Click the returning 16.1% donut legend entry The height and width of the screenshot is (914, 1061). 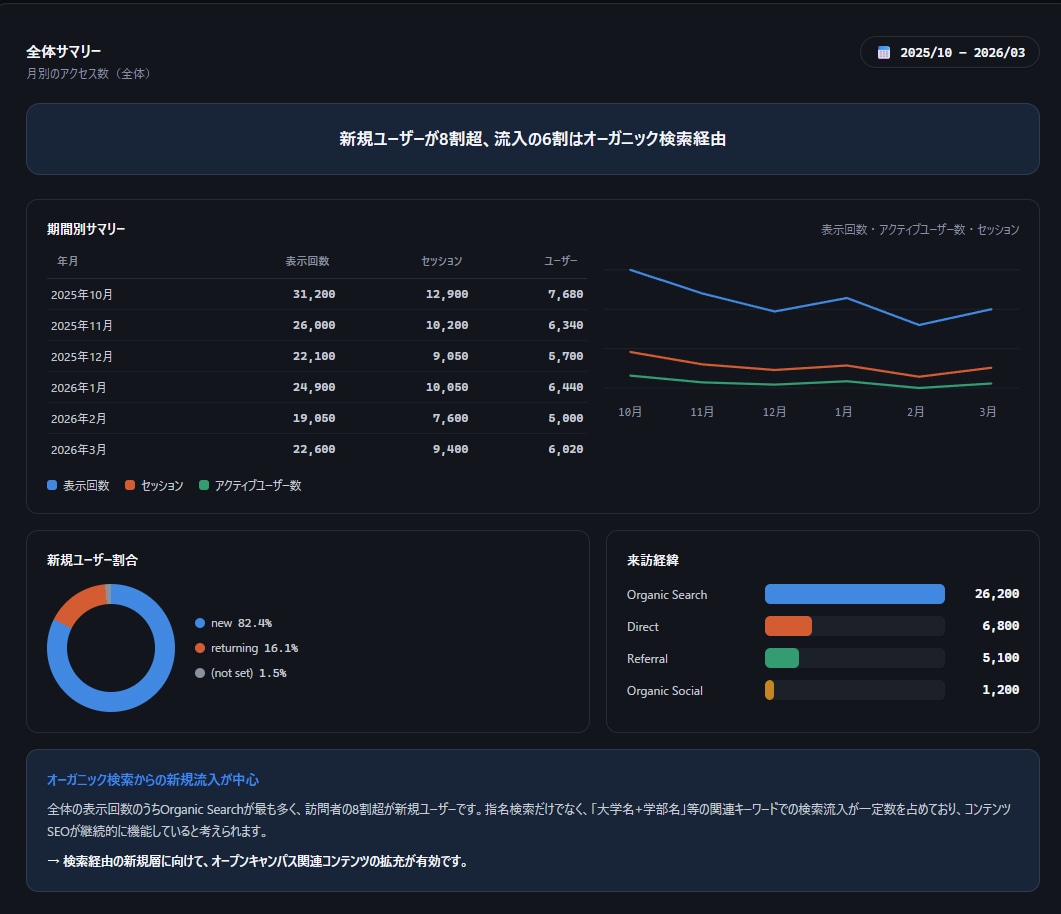tap(246, 648)
